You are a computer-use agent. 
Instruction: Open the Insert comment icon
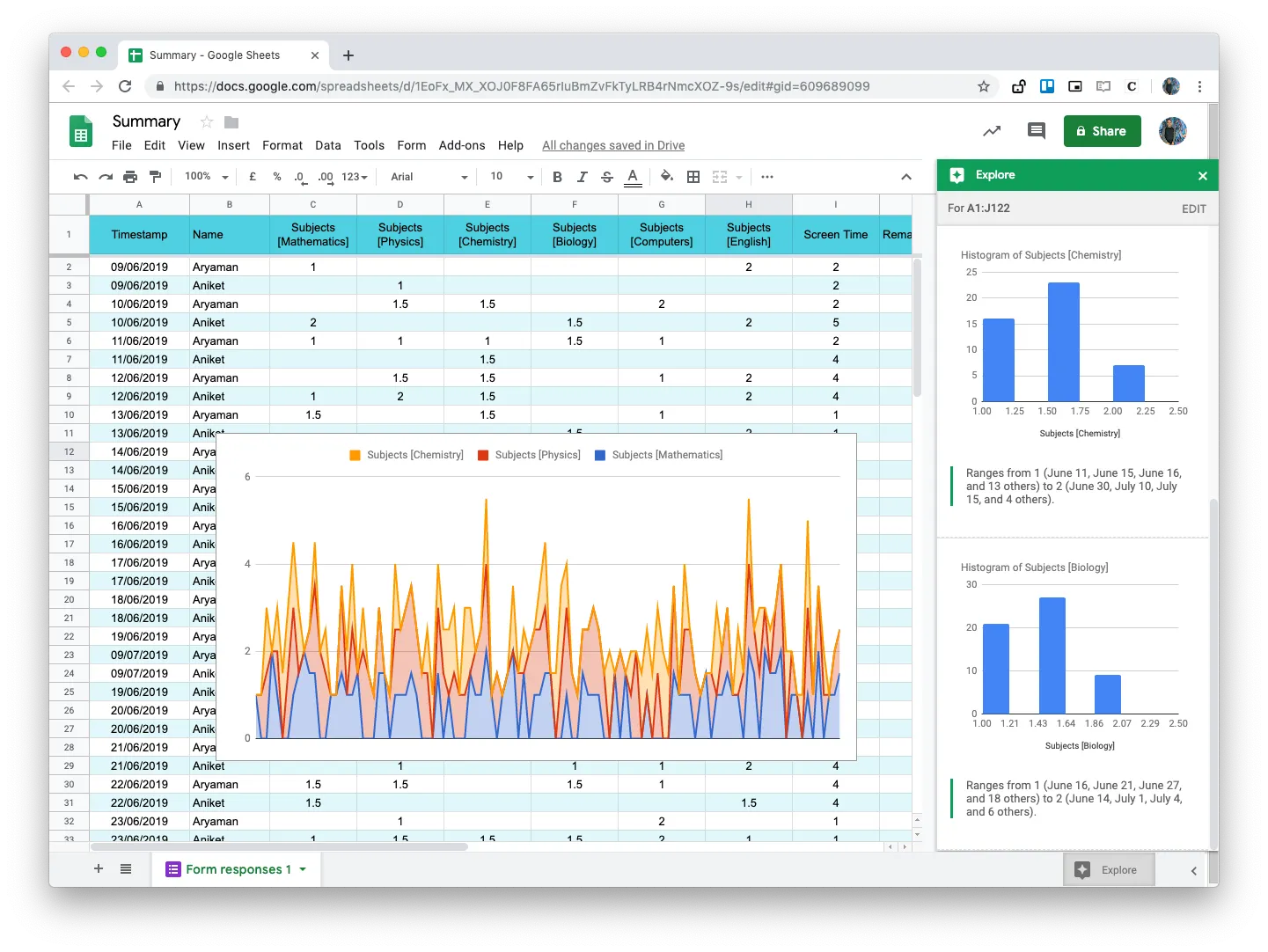click(1036, 131)
